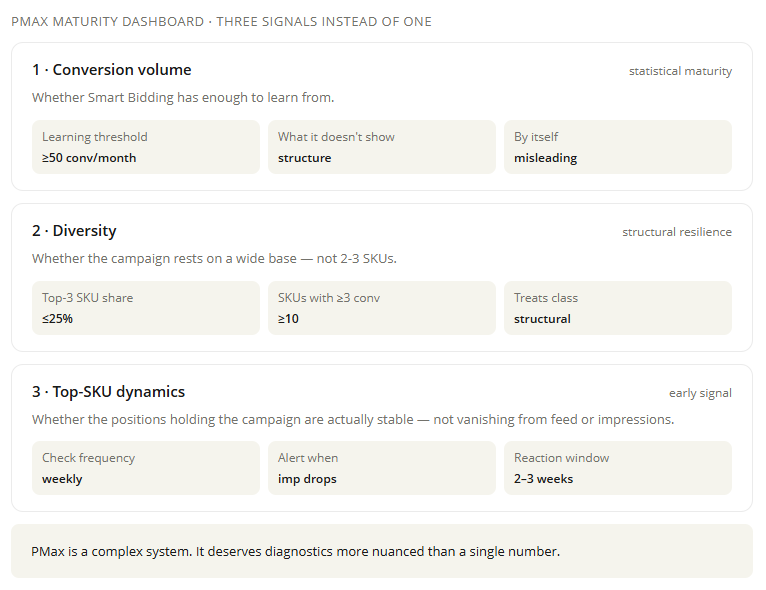Click the '≤25%' value
Image resolution: width=766 pixels, height=590 pixels.
coord(57,319)
